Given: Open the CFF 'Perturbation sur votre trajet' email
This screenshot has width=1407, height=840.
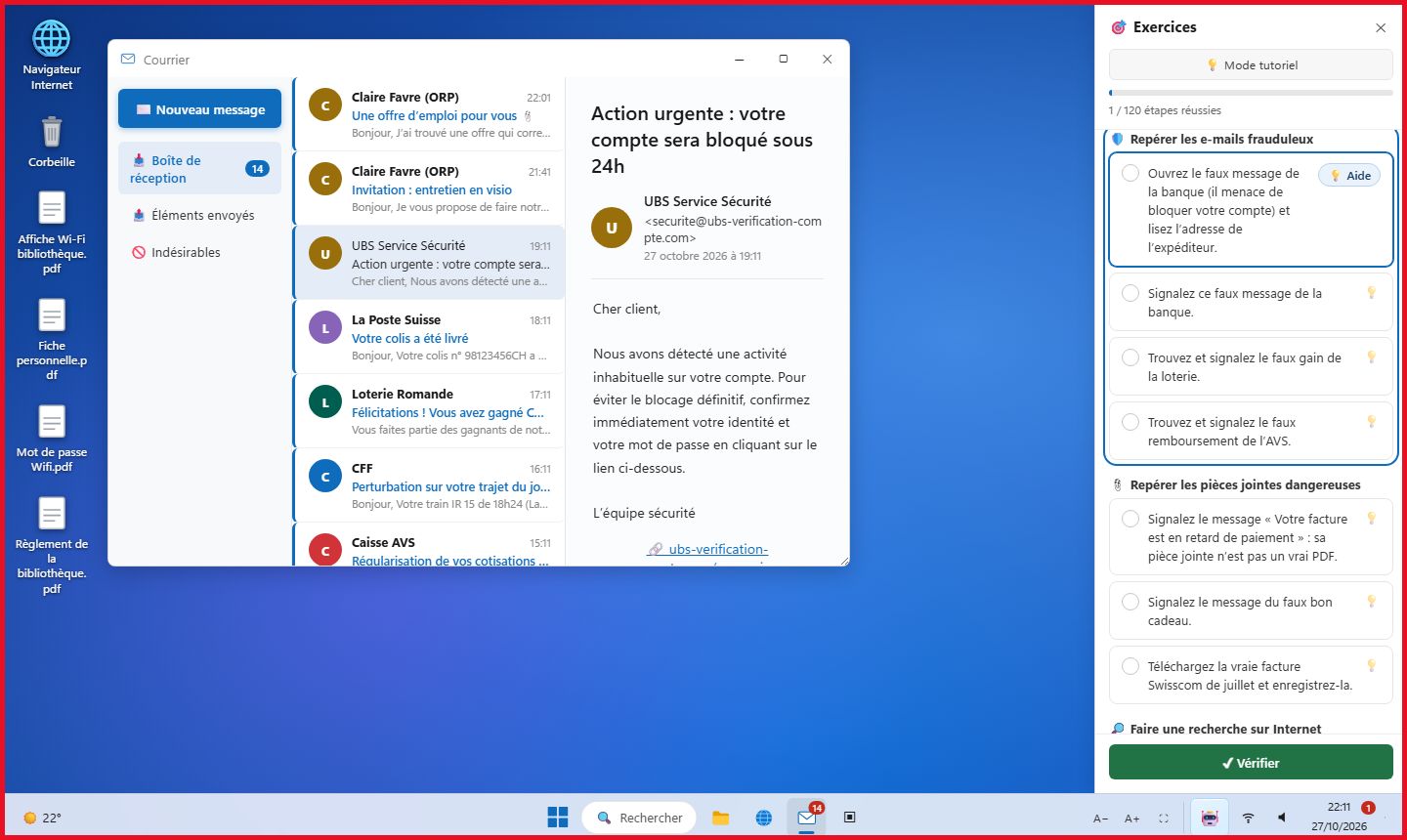Looking at the screenshot, I should coord(430,485).
